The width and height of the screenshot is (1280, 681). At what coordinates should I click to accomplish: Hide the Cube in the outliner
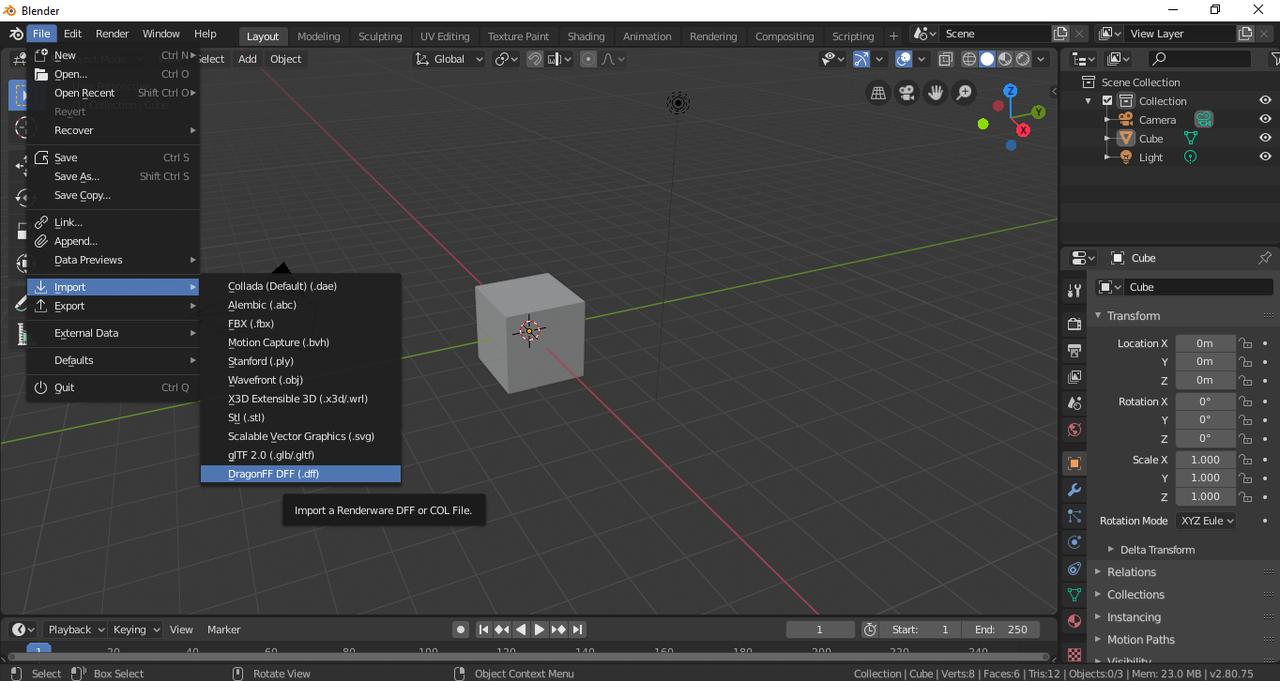click(x=1265, y=138)
